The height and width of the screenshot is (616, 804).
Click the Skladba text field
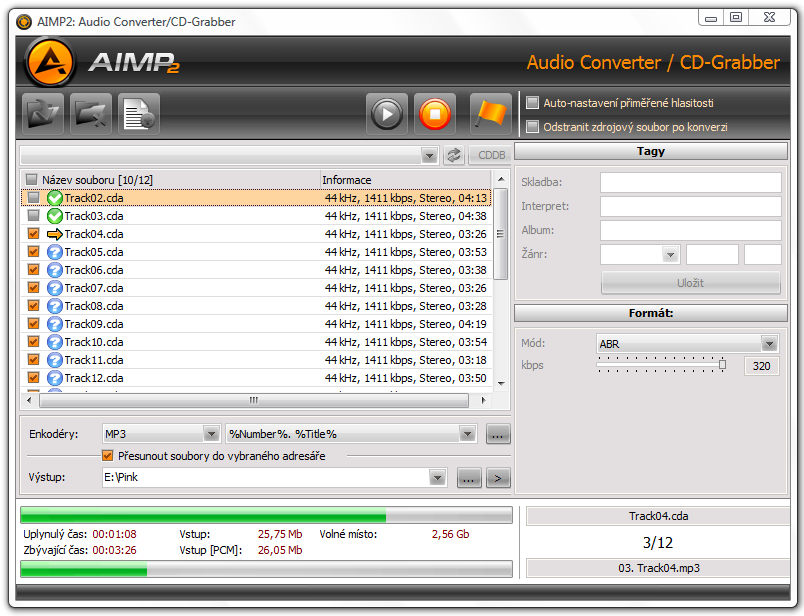click(x=691, y=182)
